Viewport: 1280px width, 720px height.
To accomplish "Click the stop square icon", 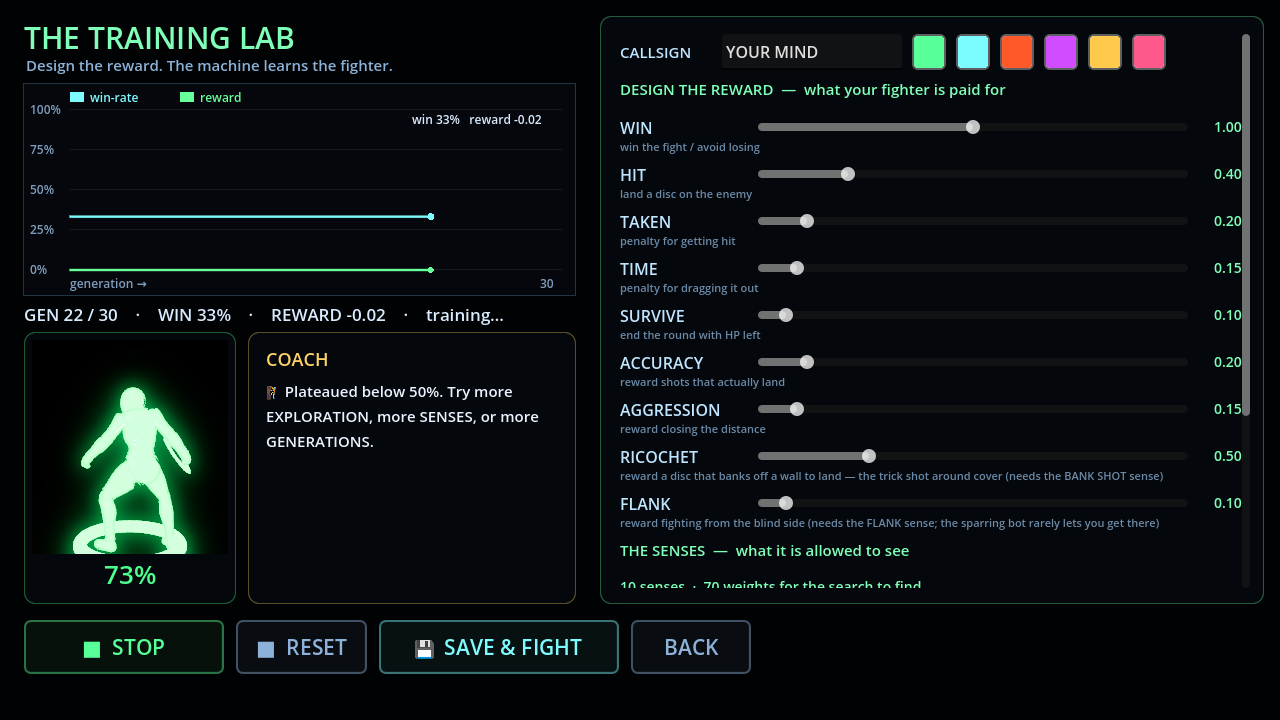I will pyautogui.click(x=92, y=649).
